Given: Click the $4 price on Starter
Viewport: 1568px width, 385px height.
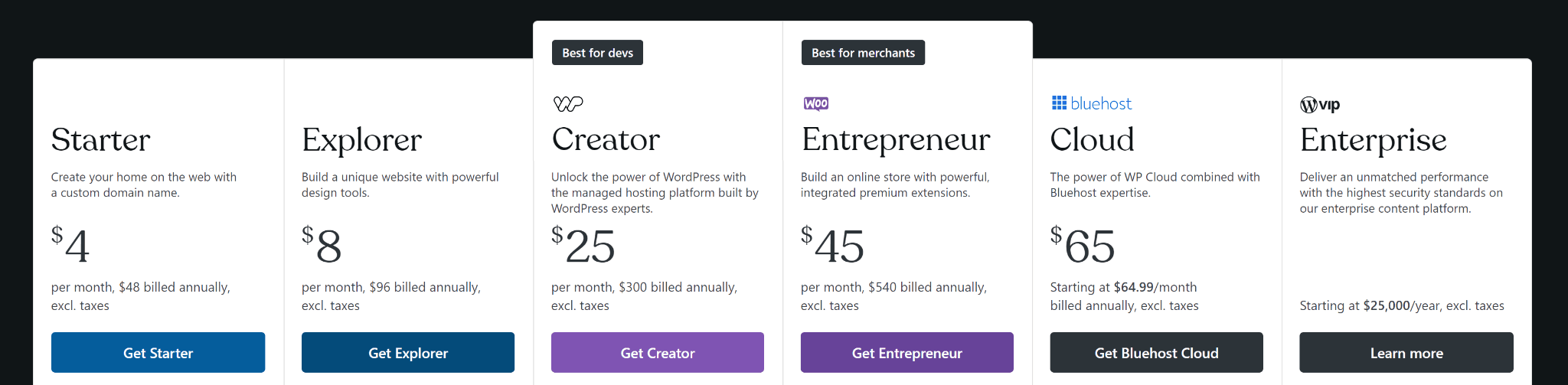Looking at the screenshot, I should (x=70, y=245).
